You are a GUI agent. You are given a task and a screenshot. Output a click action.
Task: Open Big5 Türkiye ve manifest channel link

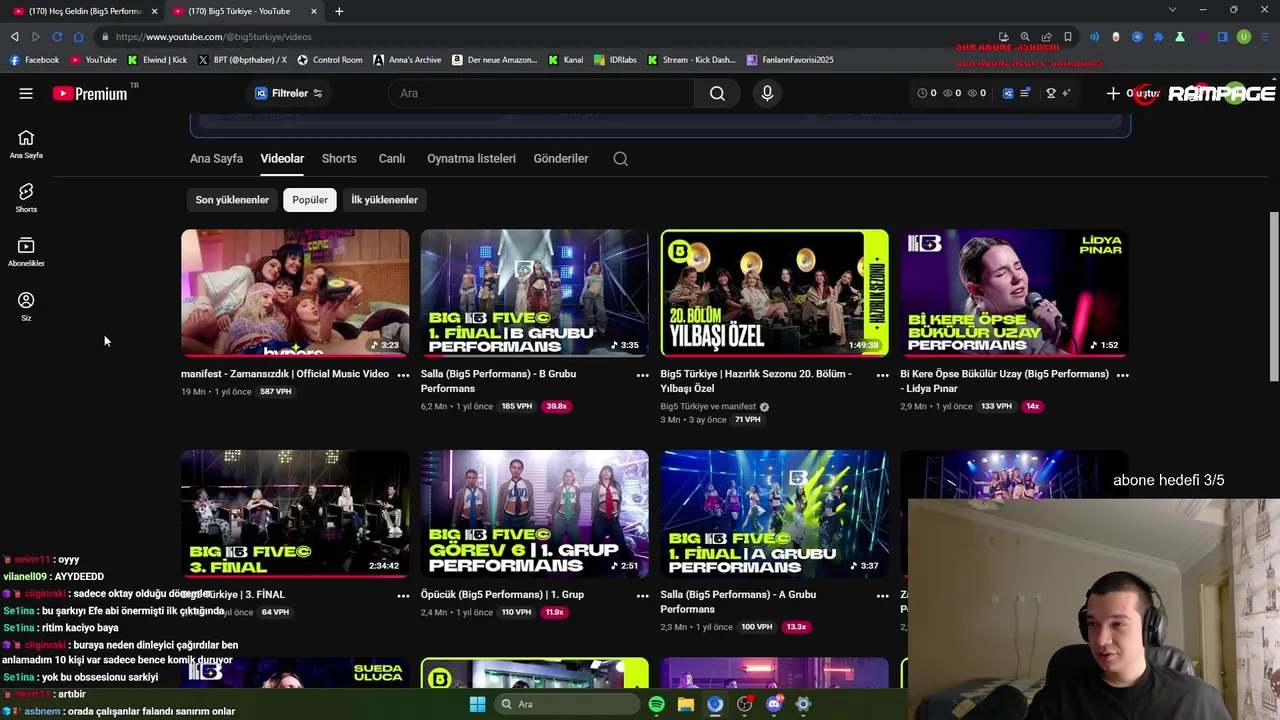708,406
